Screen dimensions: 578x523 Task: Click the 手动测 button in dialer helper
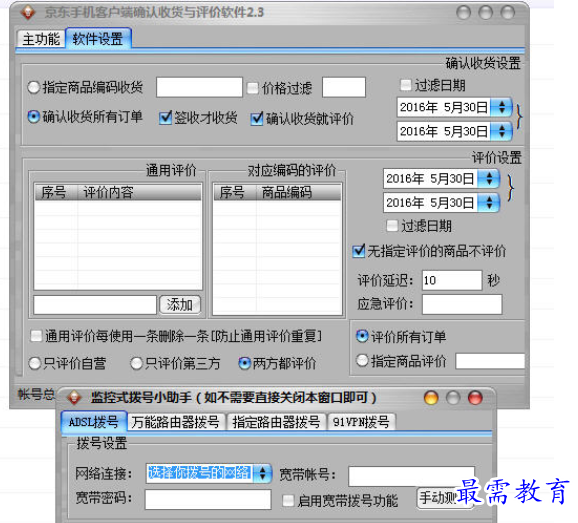(x=445, y=498)
